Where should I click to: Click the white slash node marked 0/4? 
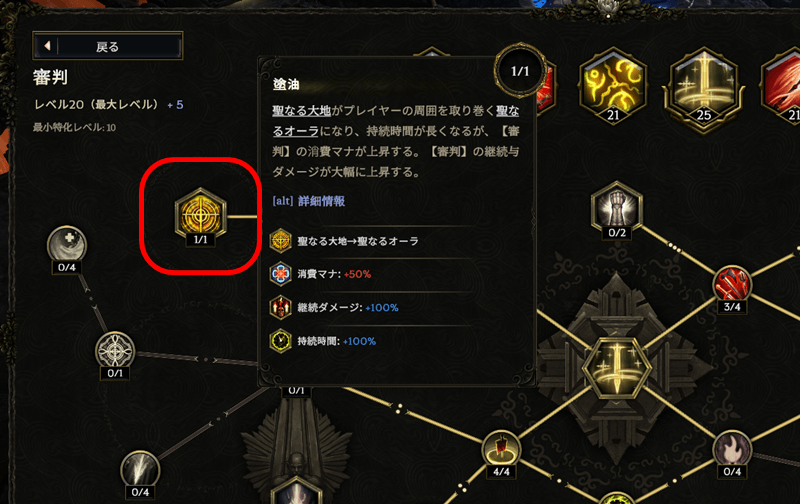pos(140,469)
